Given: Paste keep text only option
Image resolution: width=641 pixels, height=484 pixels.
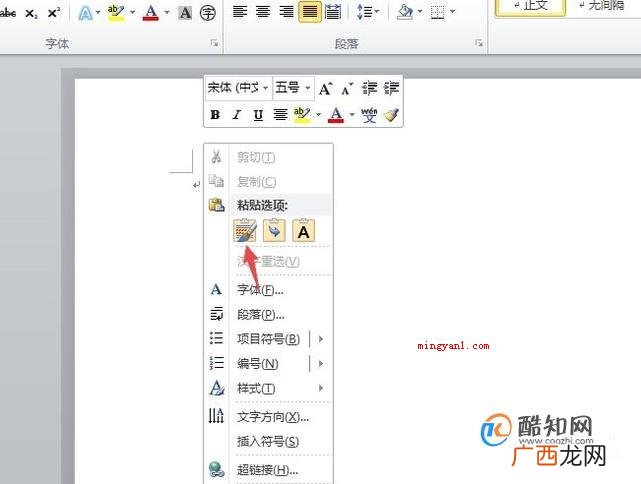Looking at the screenshot, I should [304, 231].
